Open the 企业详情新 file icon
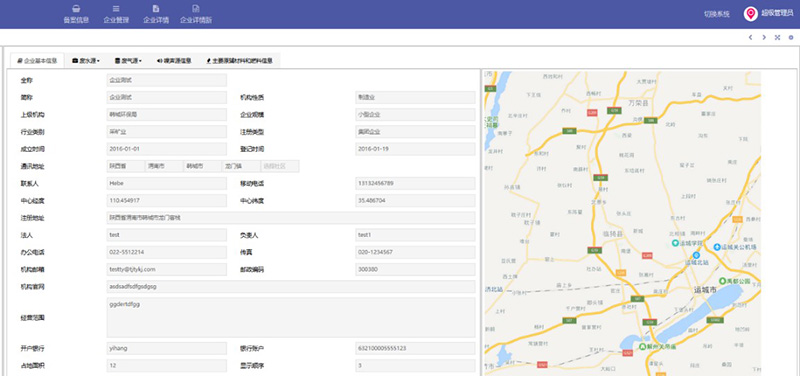This screenshot has height=376, width=800. tap(195, 9)
